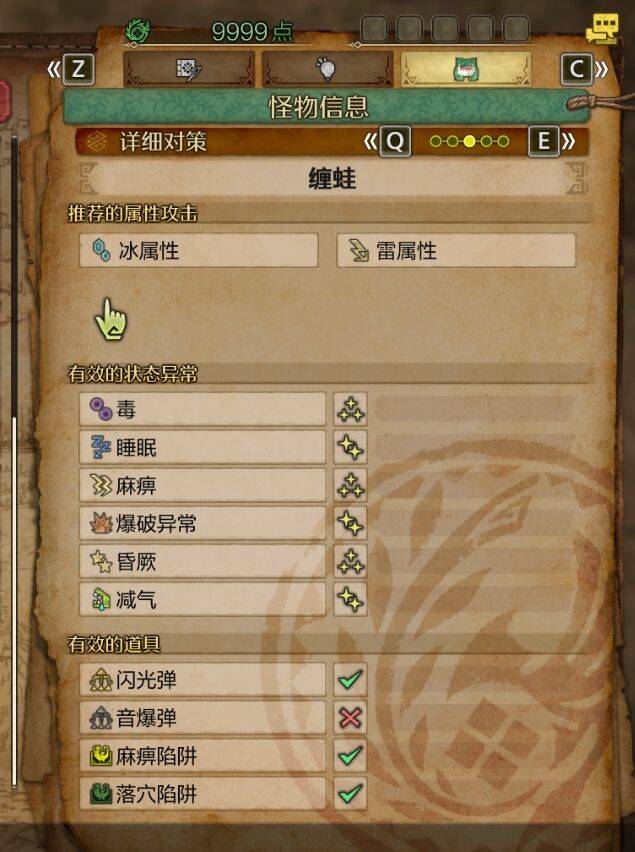Click the red X beside 音爆弹
This screenshot has height=852, width=635.
pyautogui.click(x=350, y=718)
